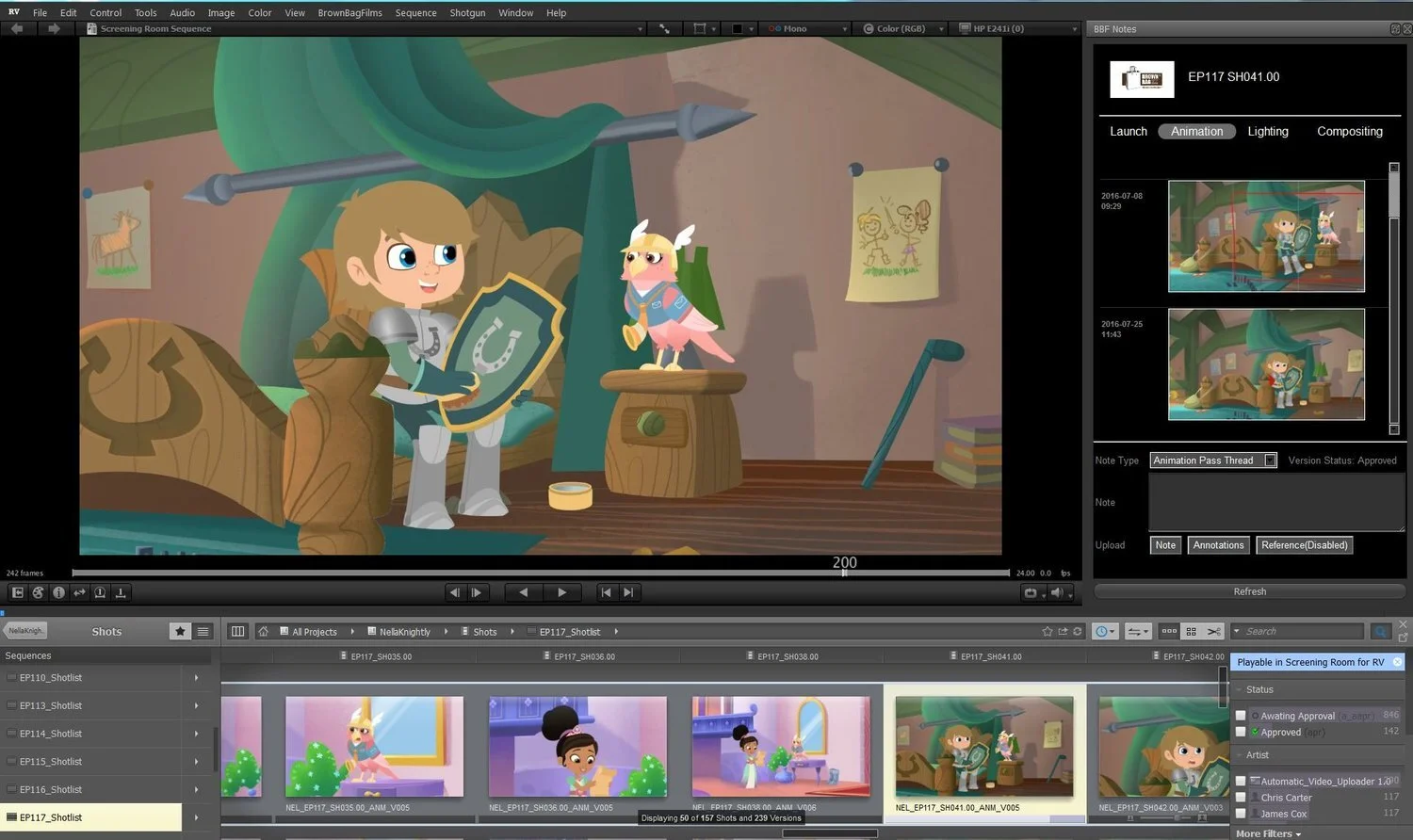Viewport: 1413px width, 840px height.
Task: Click the frame/crop view icon in top toolbar
Action: (x=700, y=29)
